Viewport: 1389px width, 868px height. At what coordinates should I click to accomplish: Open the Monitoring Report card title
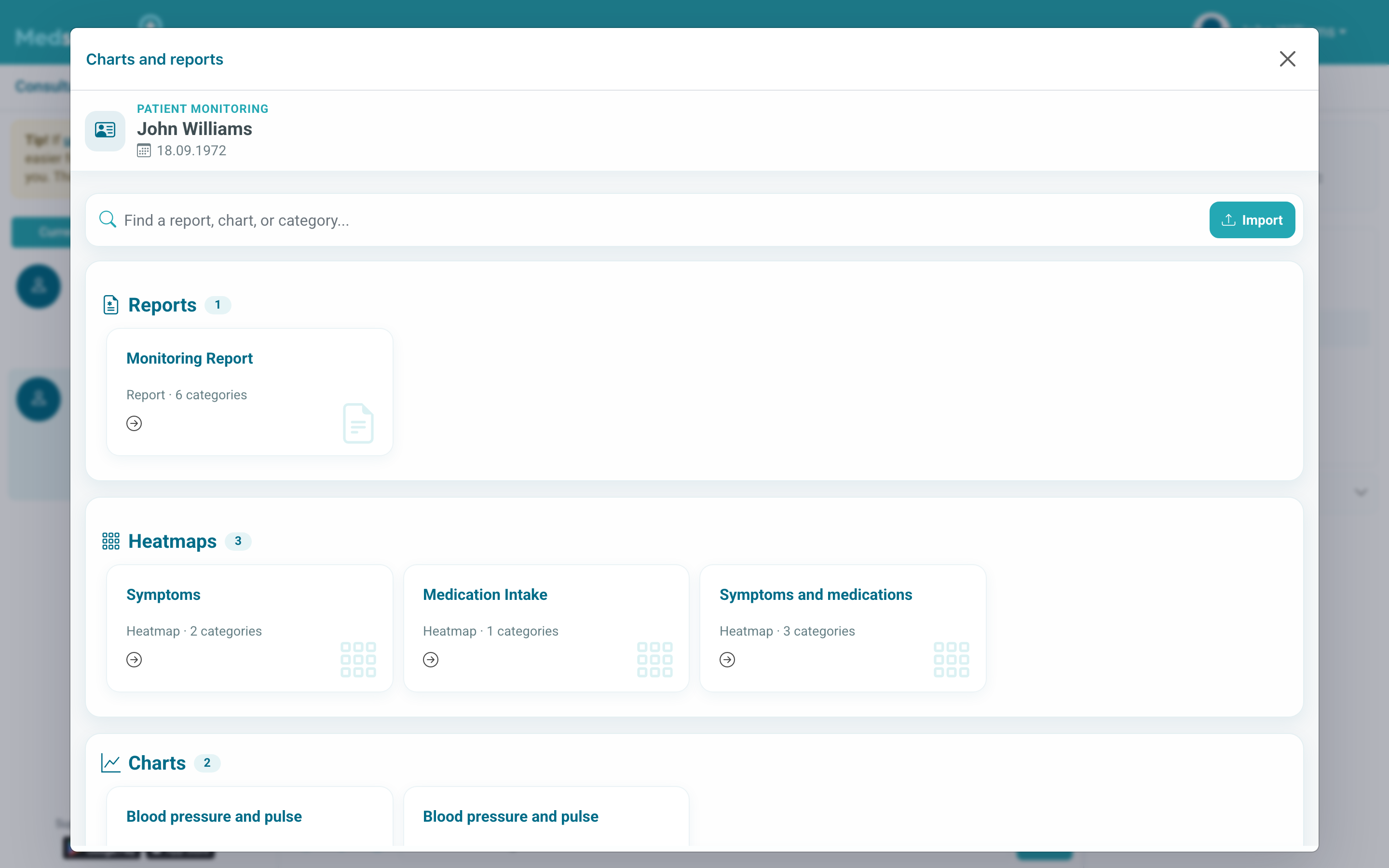190,358
